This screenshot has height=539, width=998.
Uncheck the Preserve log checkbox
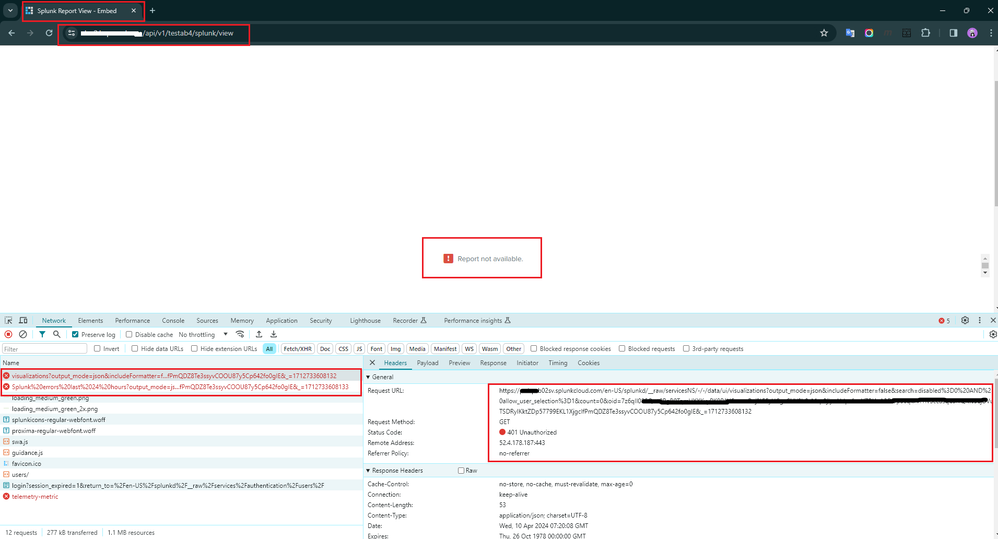(x=76, y=335)
